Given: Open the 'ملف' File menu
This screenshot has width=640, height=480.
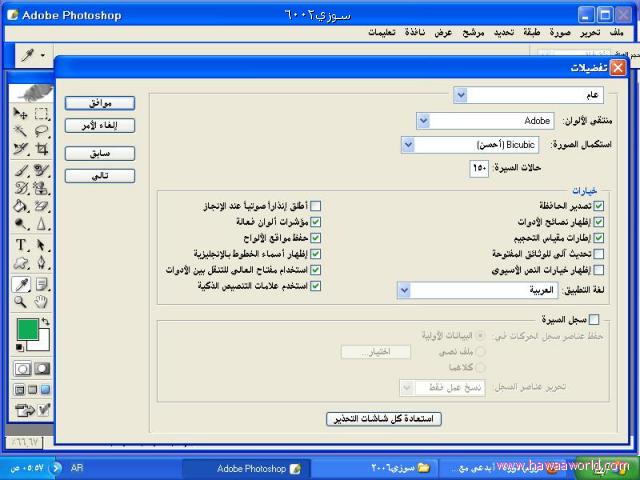Looking at the screenshot, I should 620,32.
